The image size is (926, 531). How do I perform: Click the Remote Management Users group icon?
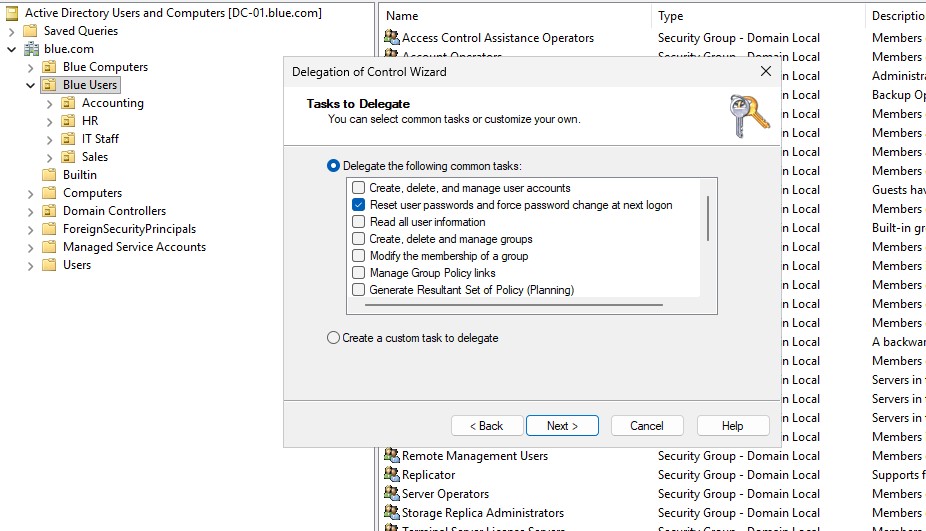(x=392, y=455)
